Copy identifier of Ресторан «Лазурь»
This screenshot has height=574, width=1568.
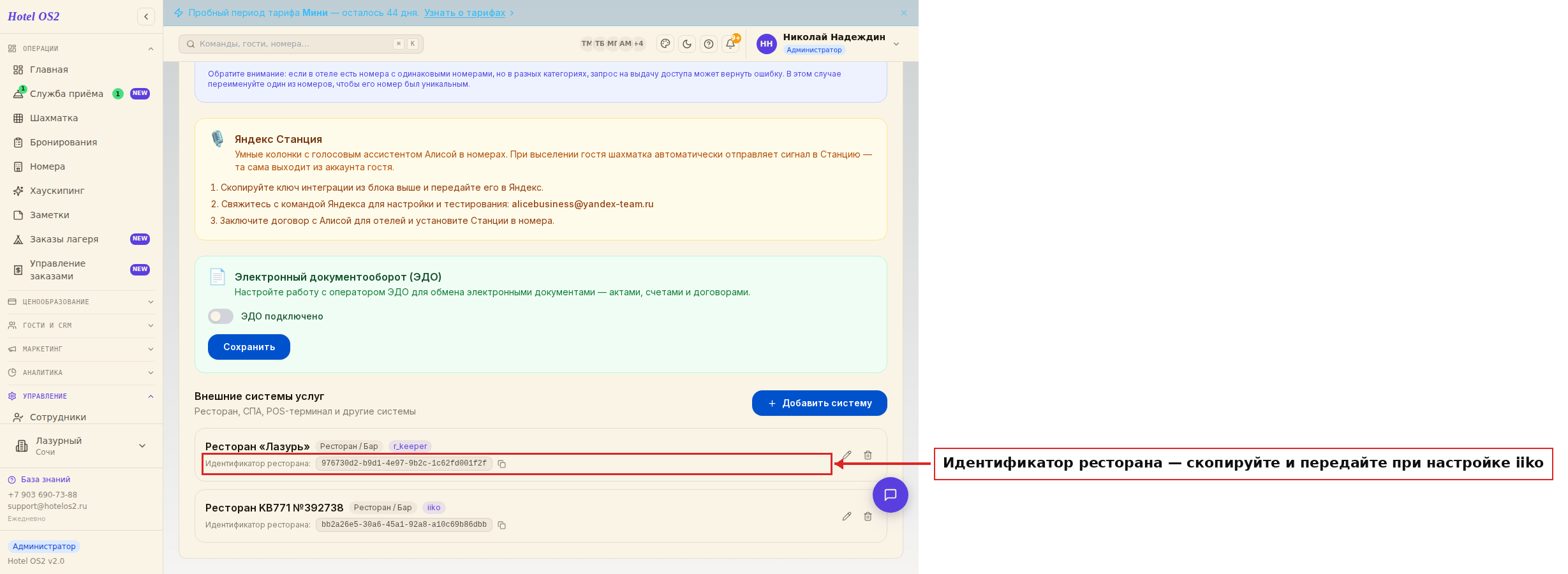(502, 464)
